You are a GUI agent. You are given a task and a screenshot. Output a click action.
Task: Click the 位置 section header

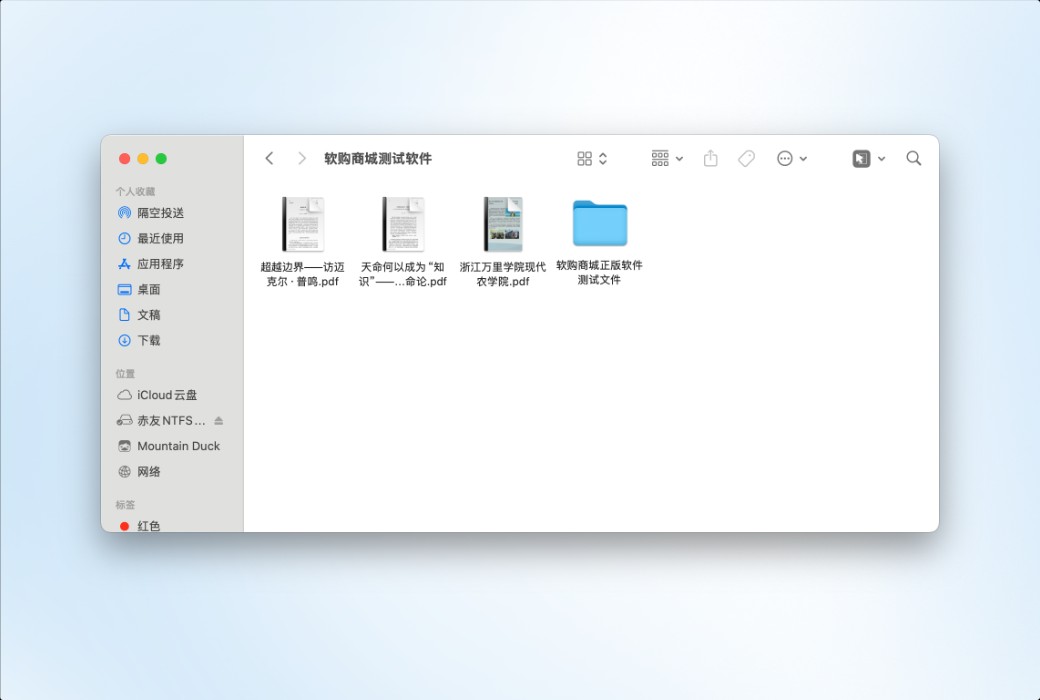coord(125,374)
